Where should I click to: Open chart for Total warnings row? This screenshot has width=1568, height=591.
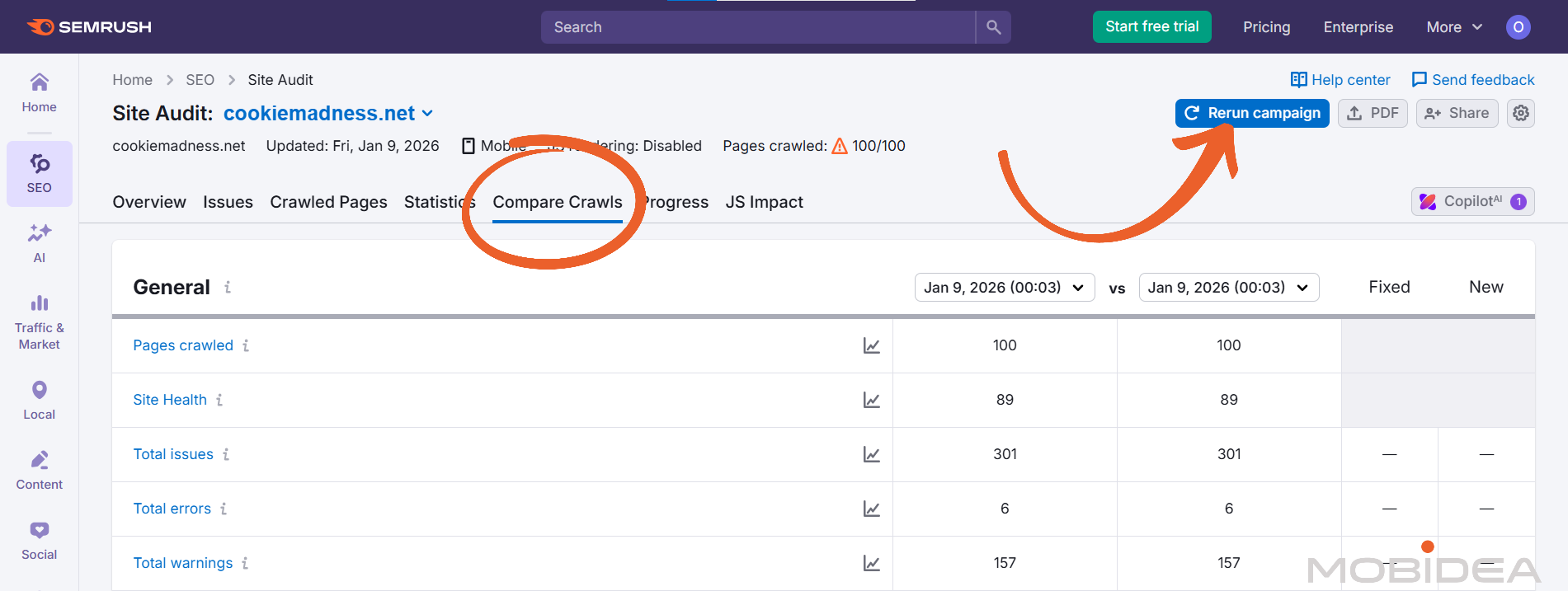[x=871, y=563]
